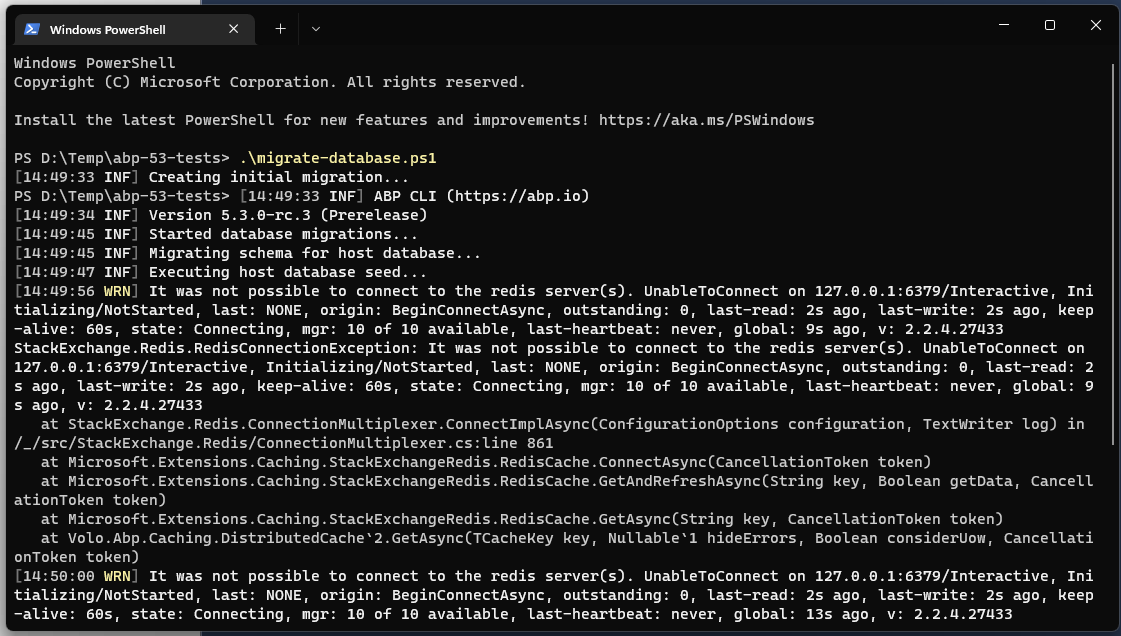This screenshot has height=636, width=1121.
Task: Minimize the terminal window
Action: tap(1003, 25)
